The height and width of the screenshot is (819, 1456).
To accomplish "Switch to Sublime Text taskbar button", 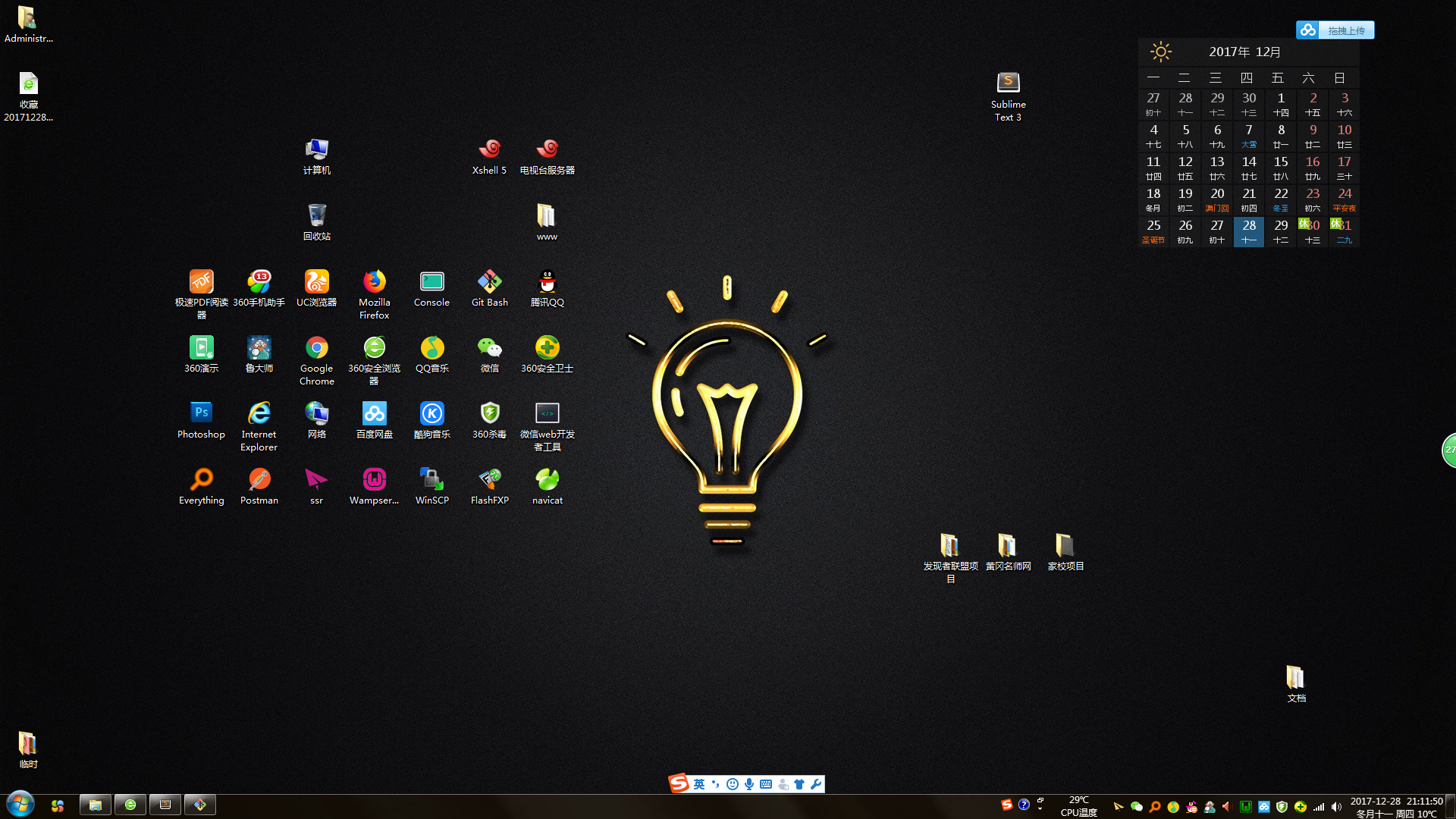I will click(x=165, y=805).
